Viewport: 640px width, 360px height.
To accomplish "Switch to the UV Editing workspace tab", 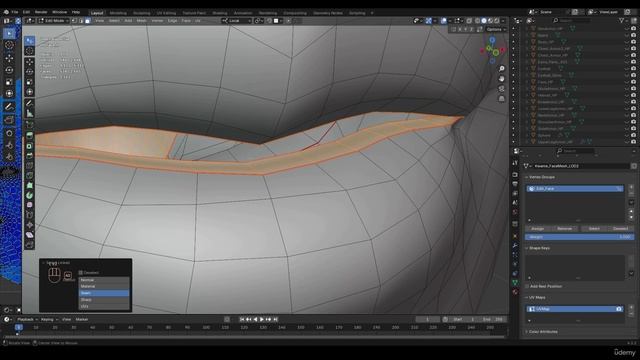I will [x=166, y=13].
